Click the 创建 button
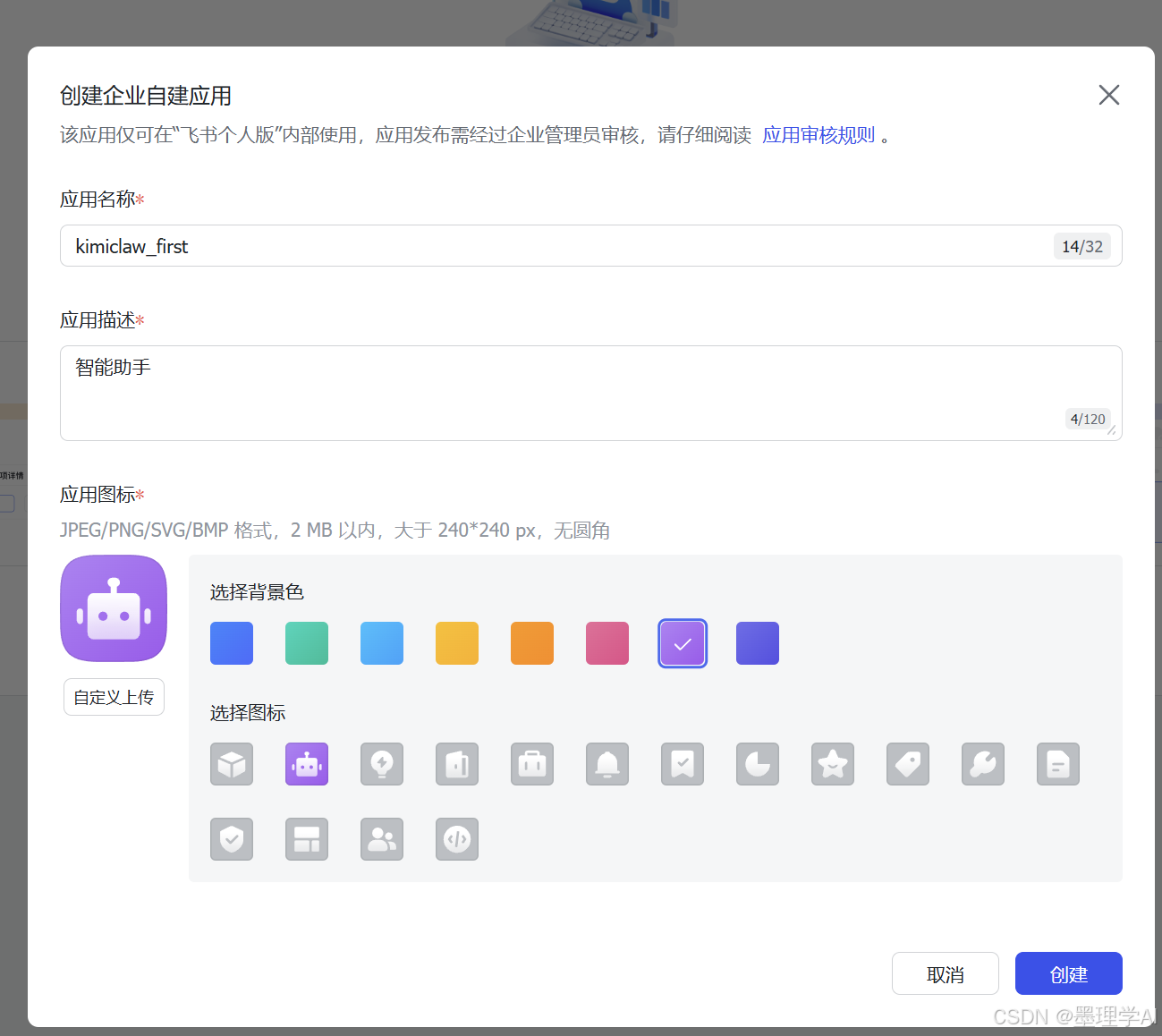This screenshot has width=1162, height=1036. (x=1068, y=973)
